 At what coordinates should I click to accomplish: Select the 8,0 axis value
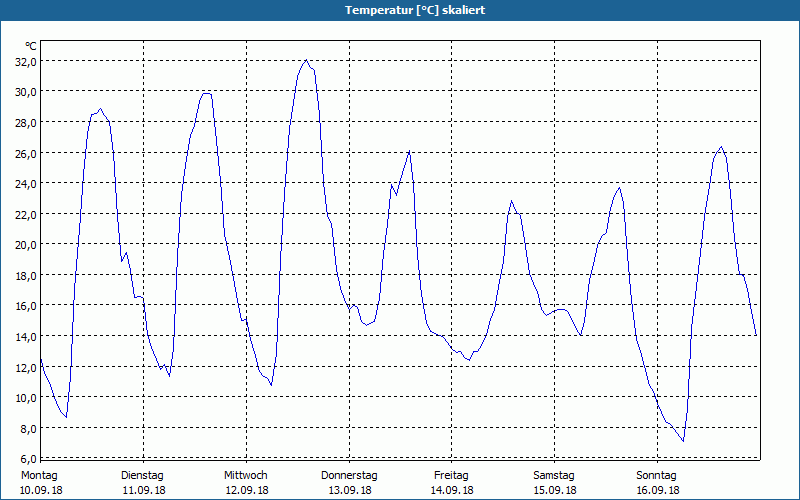pos(28,429)
